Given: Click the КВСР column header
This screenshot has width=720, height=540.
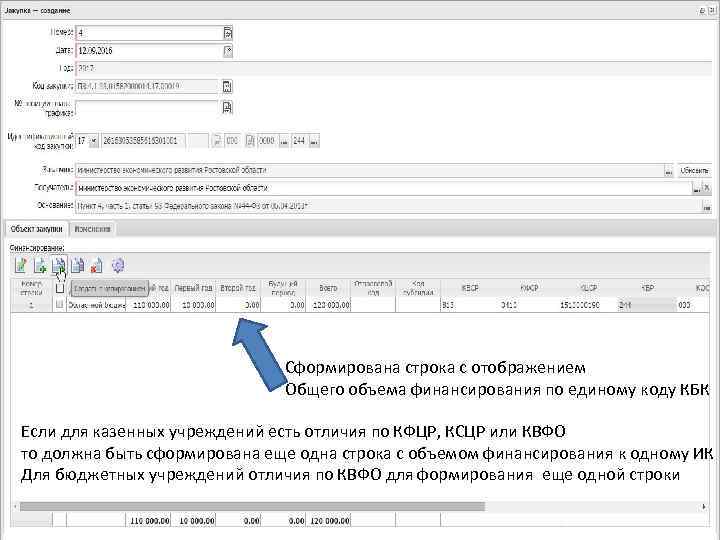Looking at the screenshot, I should [x=470, y=288].
